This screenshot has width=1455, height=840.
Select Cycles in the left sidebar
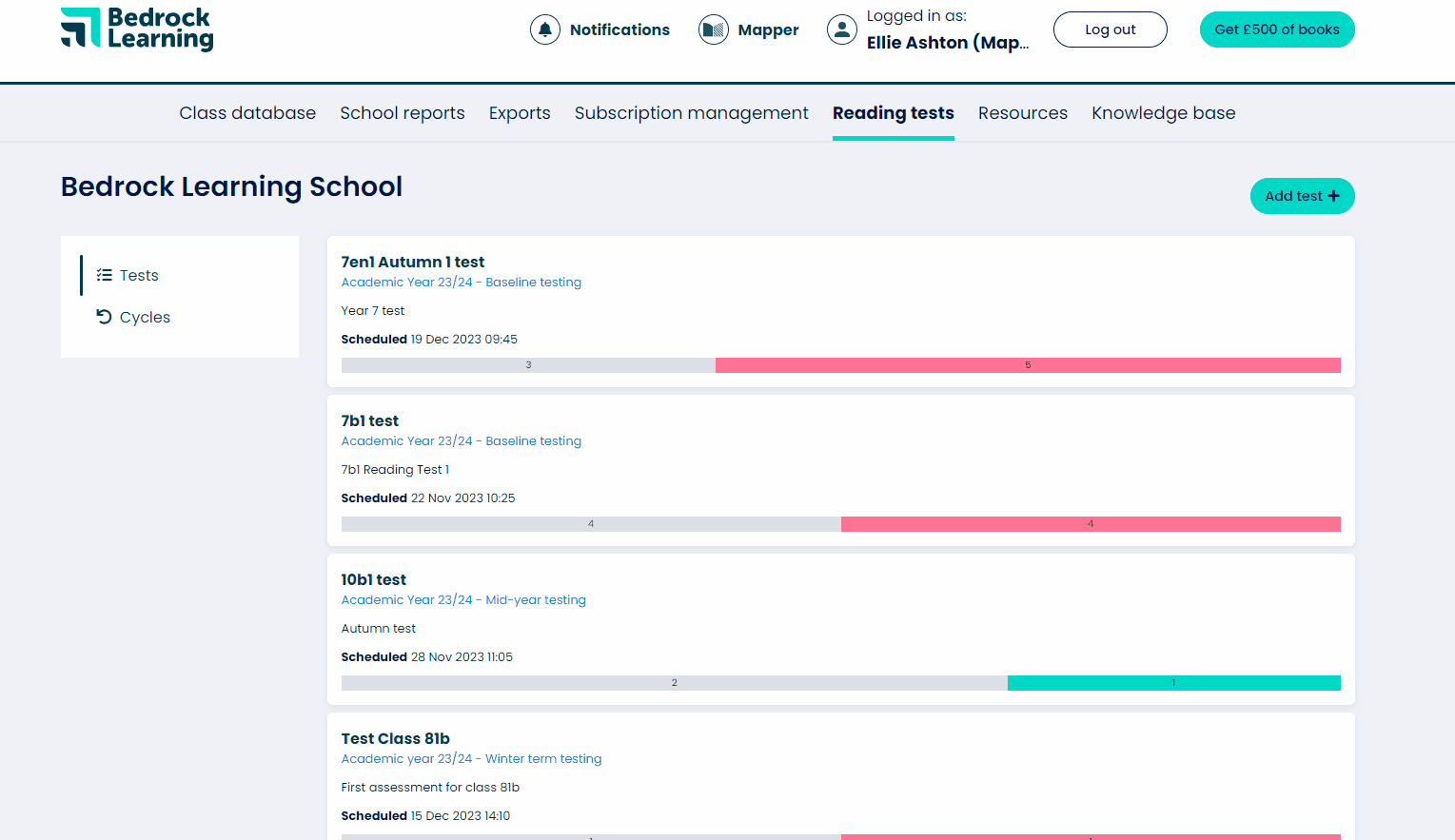tap(145, 317)
